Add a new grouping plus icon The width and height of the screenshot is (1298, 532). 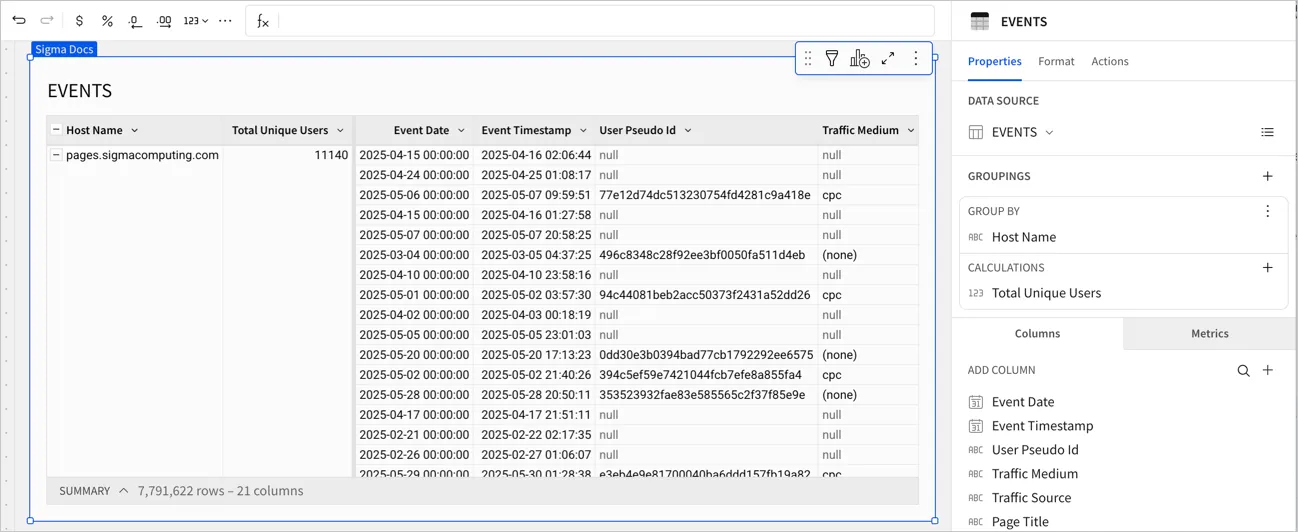point(1268,176)
